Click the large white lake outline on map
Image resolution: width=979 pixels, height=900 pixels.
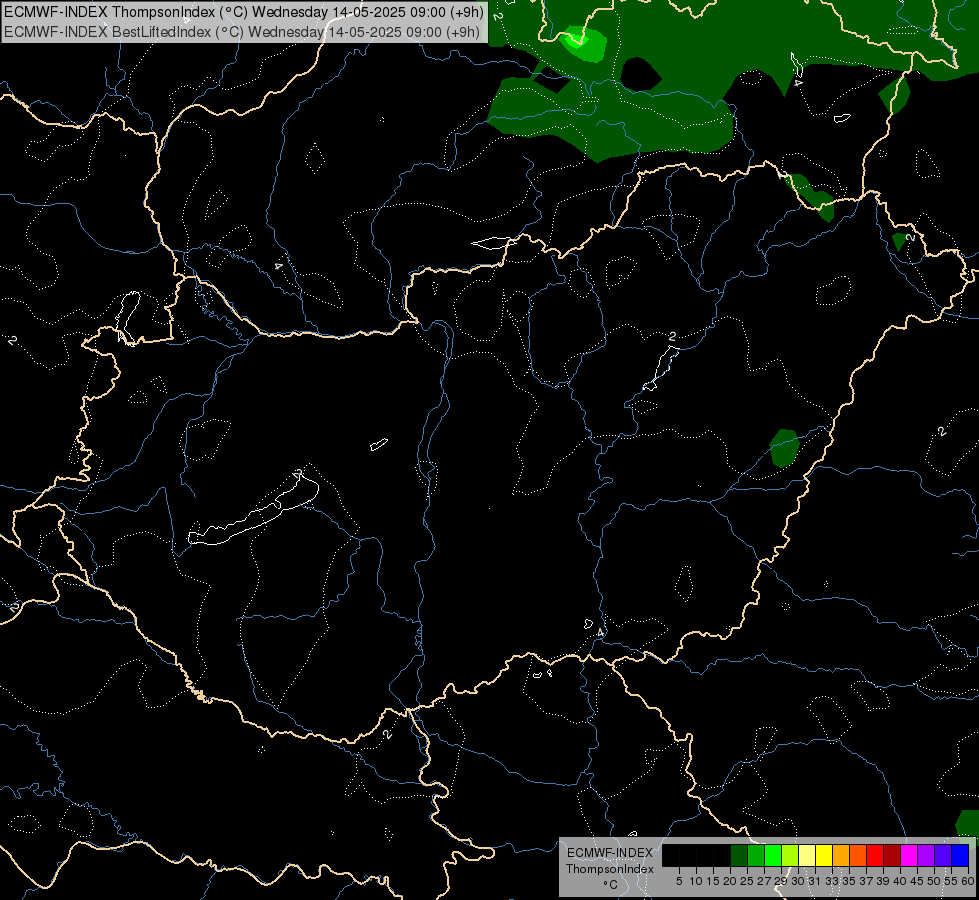[255, 510]
